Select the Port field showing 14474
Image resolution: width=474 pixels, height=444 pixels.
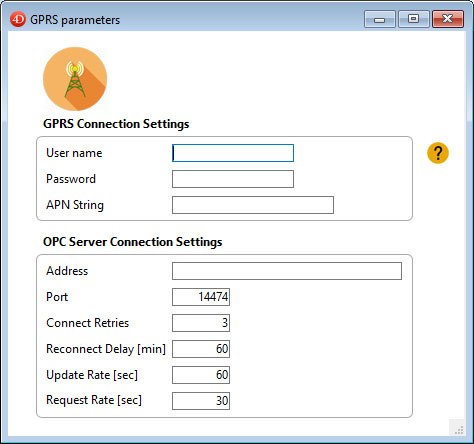[x=201, y=297]
